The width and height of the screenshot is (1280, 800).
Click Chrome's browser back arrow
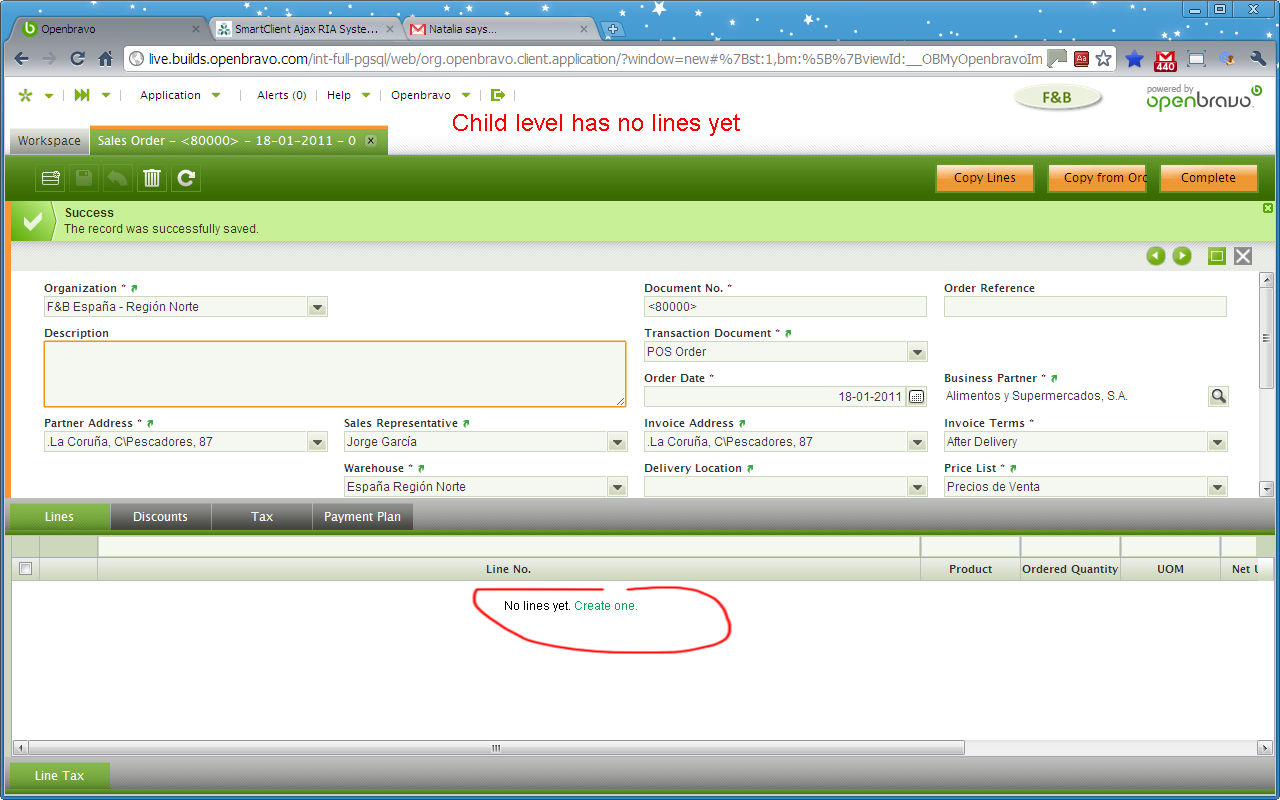point(22,59)
